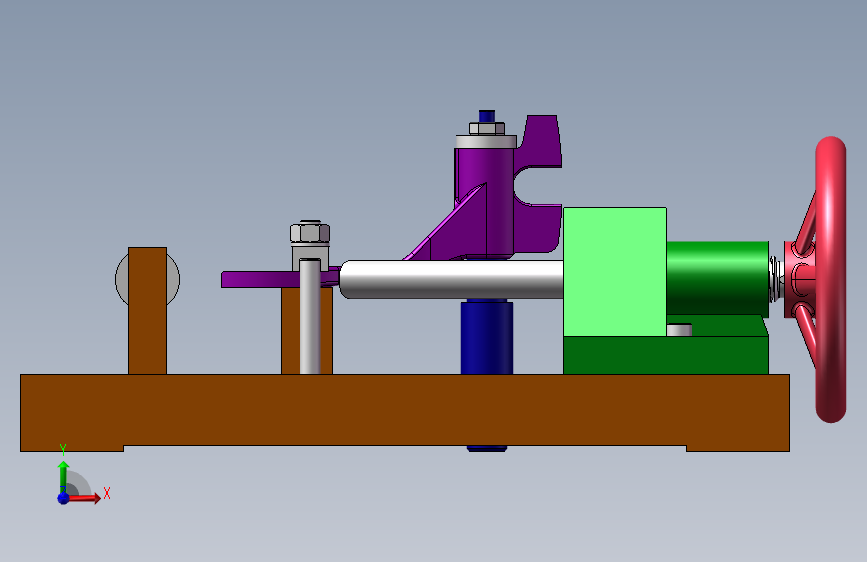Click the silver washer under top nut
Viewport: 867px width, 562px height.
coord(486,141)
